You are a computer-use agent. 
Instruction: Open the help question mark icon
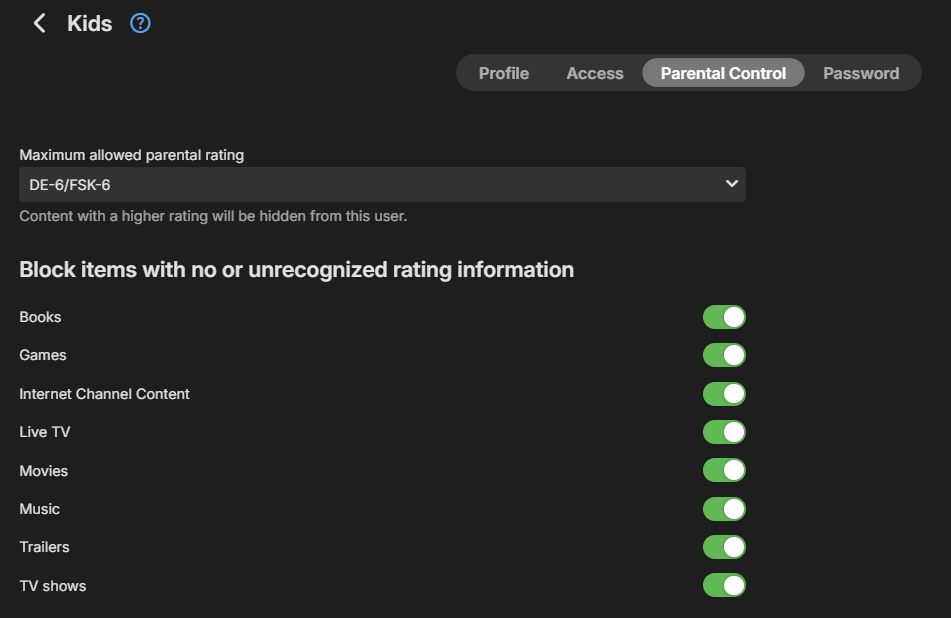point(140,24)
